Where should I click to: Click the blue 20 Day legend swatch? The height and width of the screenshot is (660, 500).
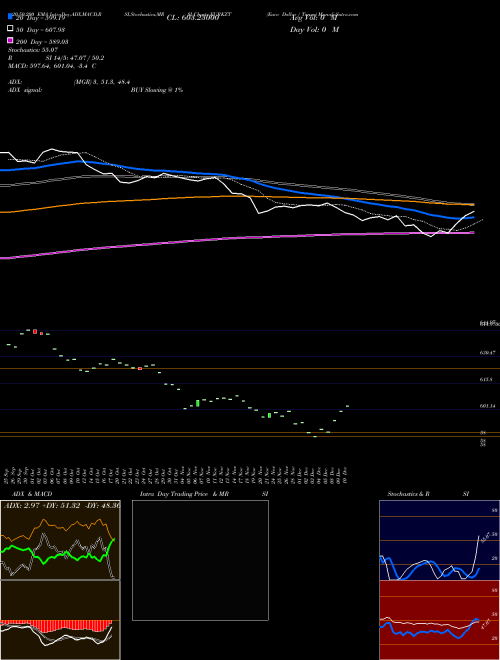click(x=10, y=16)
